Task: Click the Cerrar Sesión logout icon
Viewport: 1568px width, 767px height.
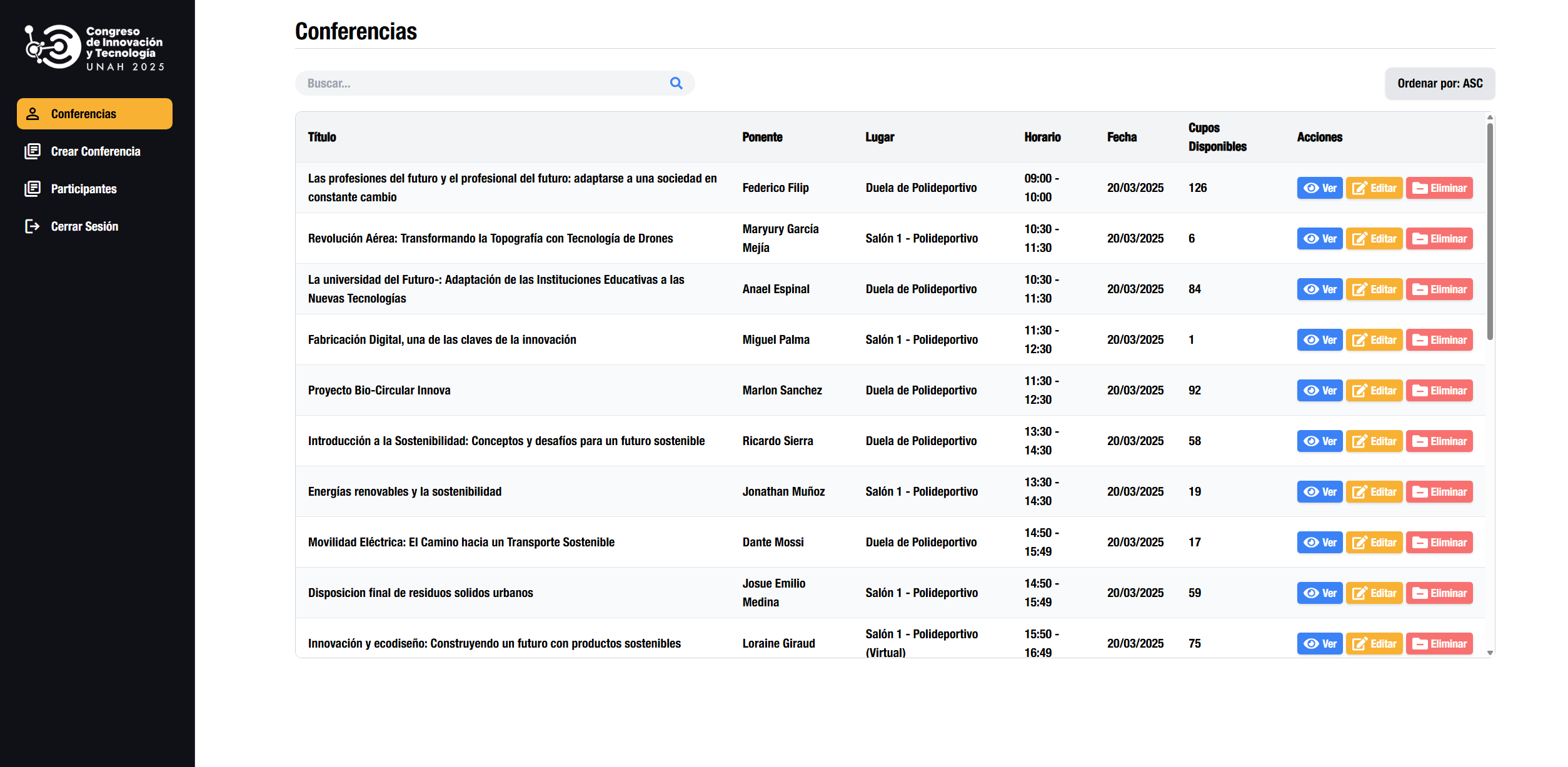Action: click(32, 226)
